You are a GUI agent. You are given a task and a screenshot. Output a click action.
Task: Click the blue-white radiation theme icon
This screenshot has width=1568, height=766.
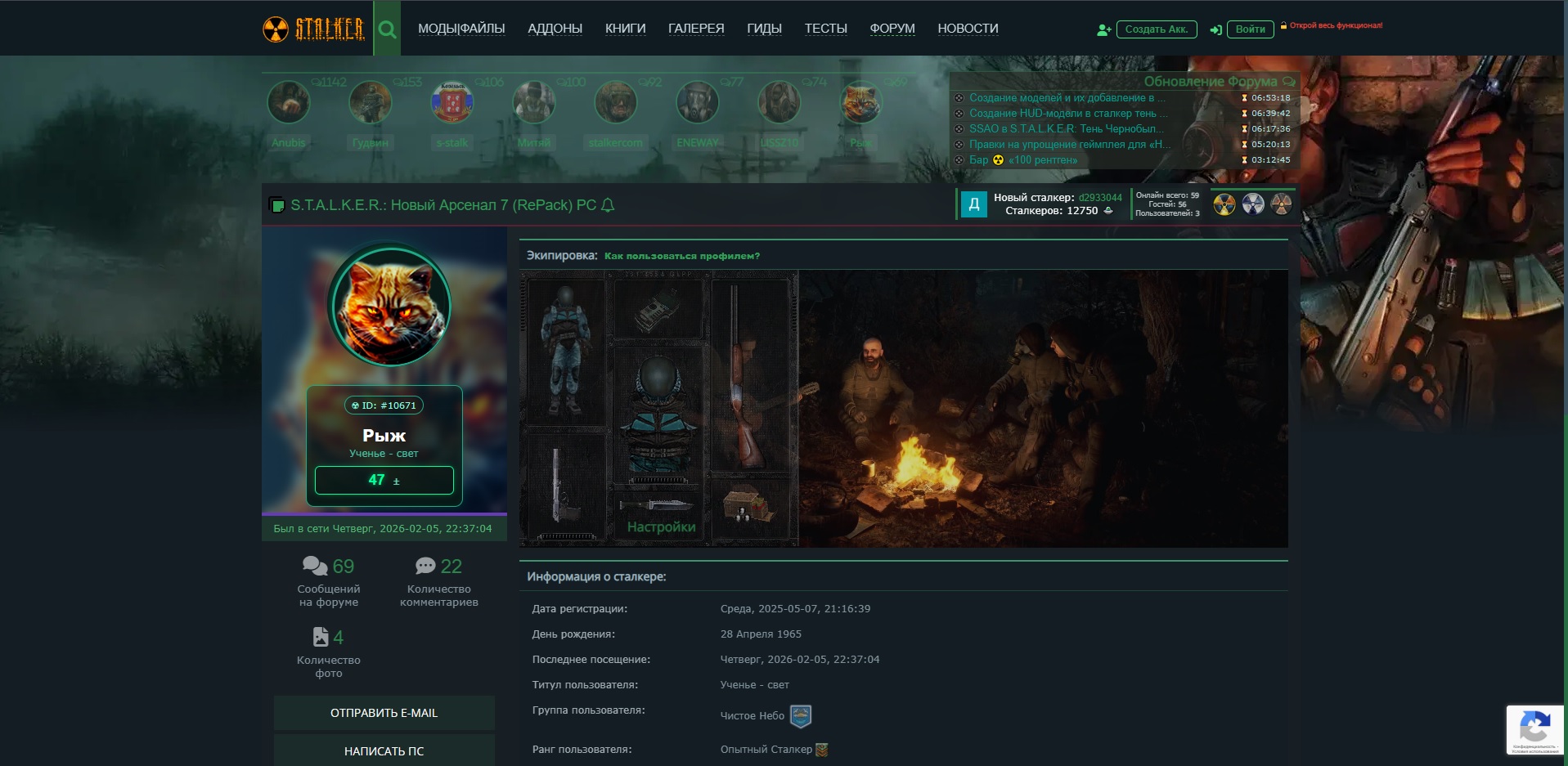[x=1252, y=204]
